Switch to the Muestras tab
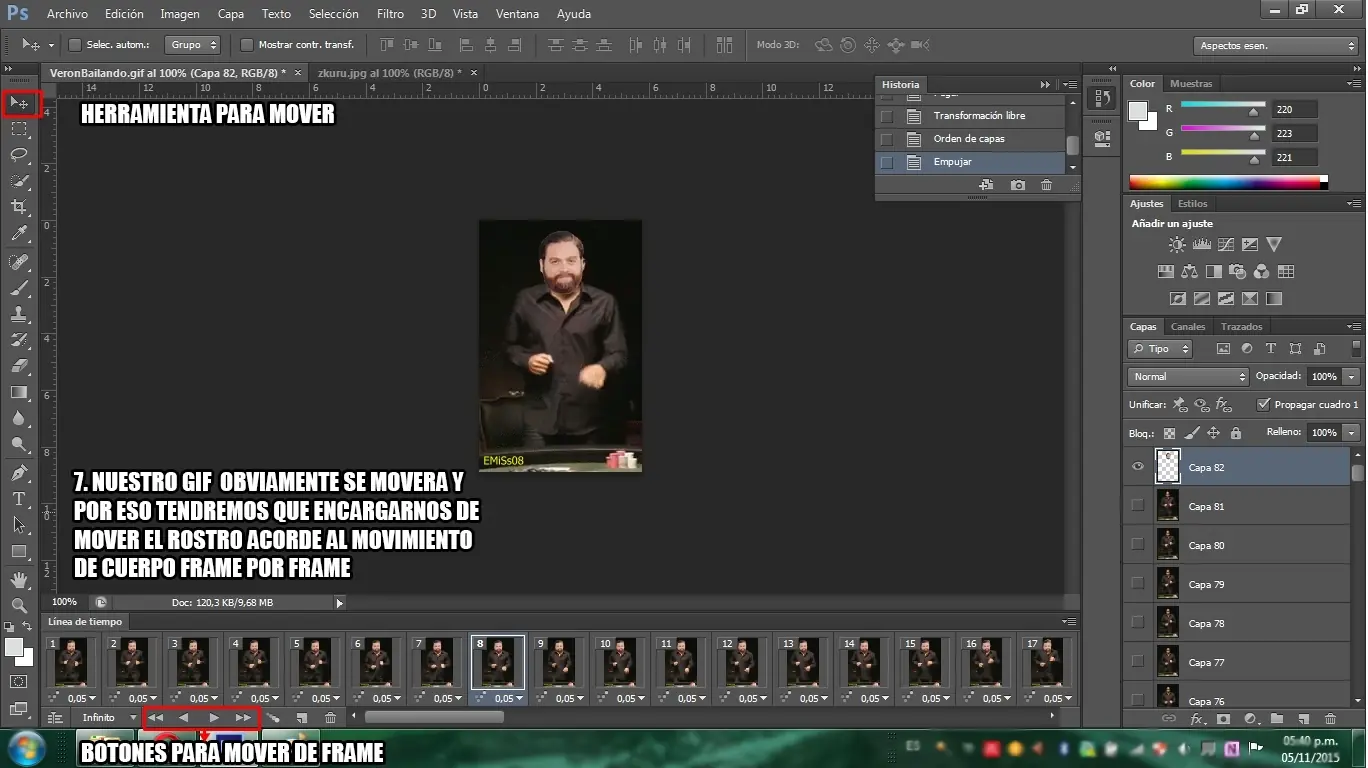Viewport: 1368px width, 768px height. coord(1191,84)
